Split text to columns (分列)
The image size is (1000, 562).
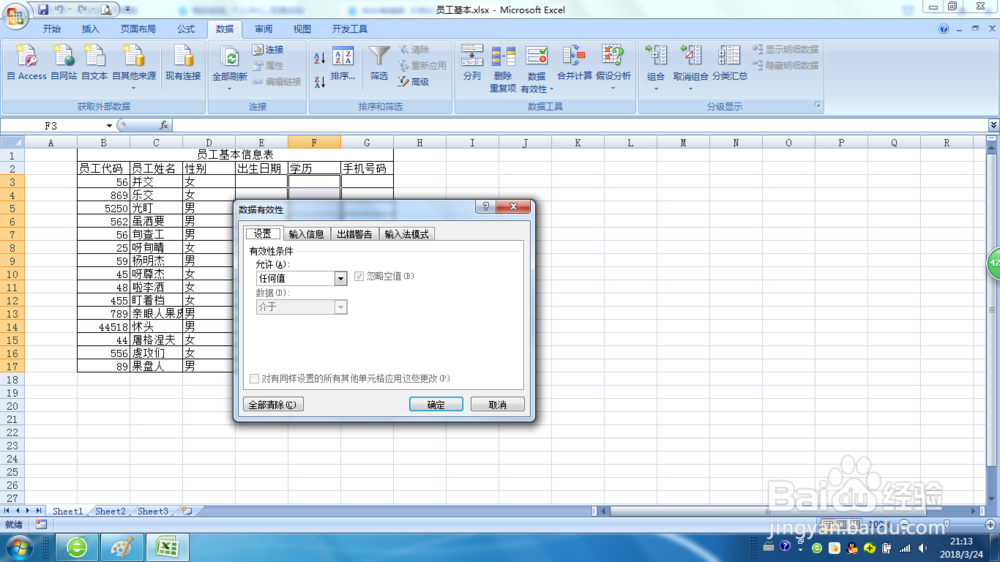(471, 63)
